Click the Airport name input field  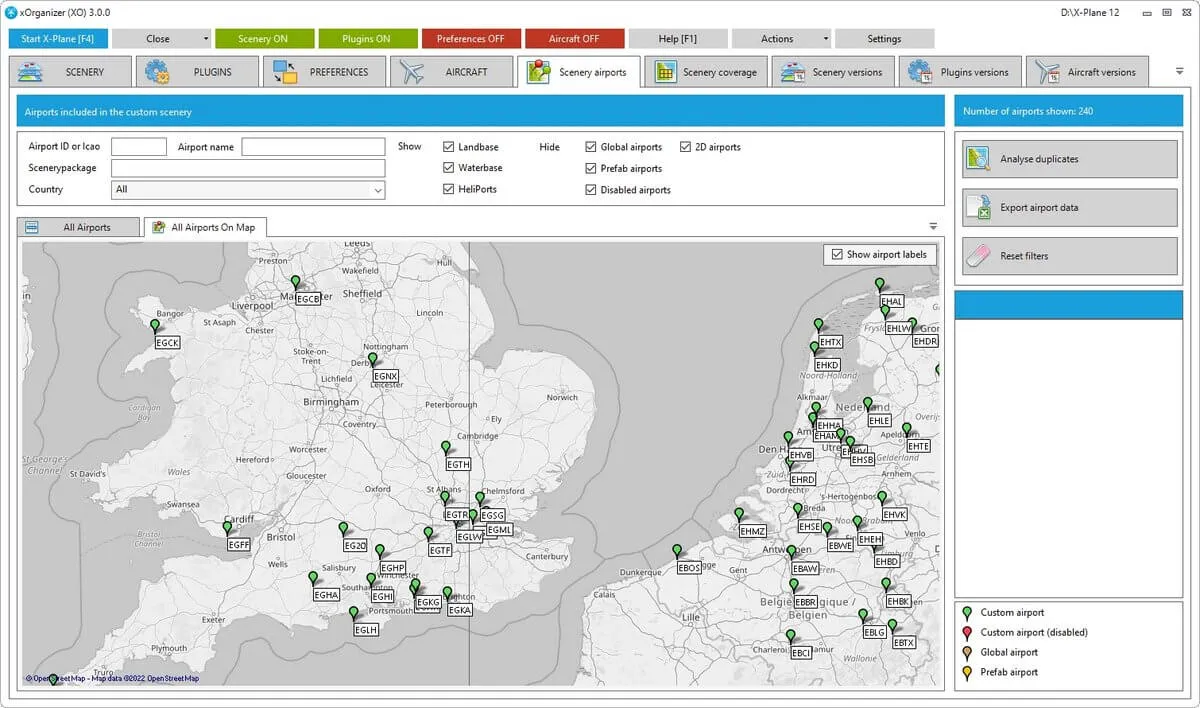tap(313, 147)
